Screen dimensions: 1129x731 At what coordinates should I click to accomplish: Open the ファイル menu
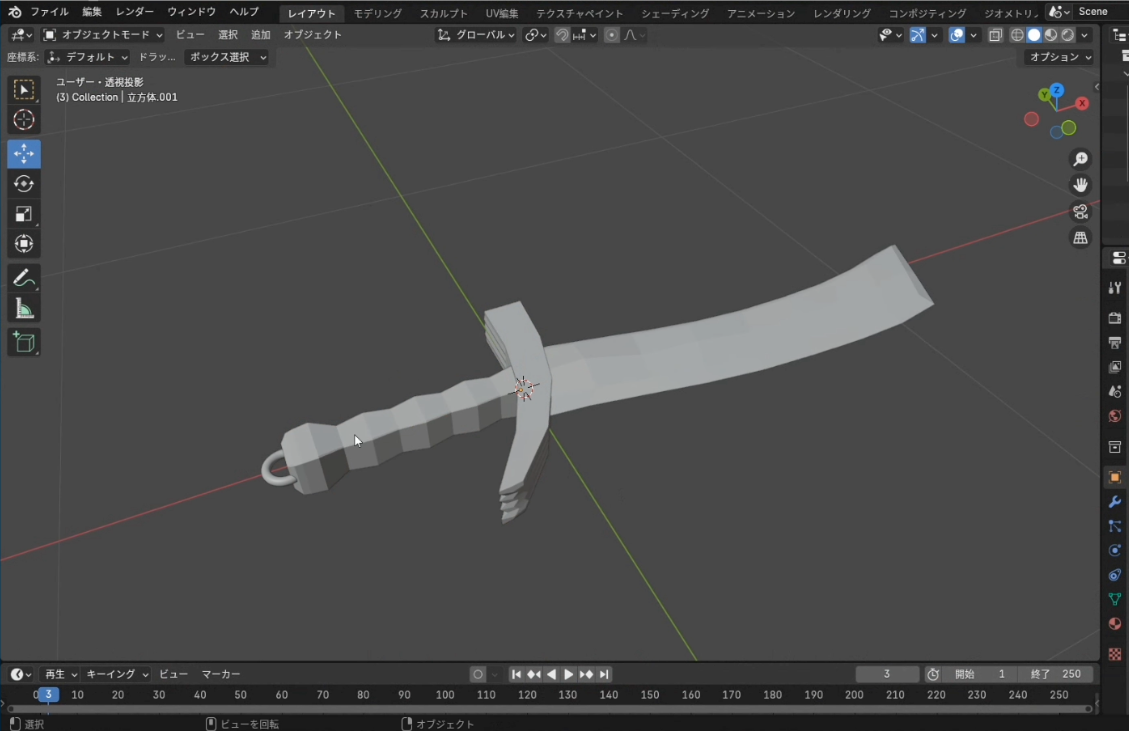[x=49, y=12]
